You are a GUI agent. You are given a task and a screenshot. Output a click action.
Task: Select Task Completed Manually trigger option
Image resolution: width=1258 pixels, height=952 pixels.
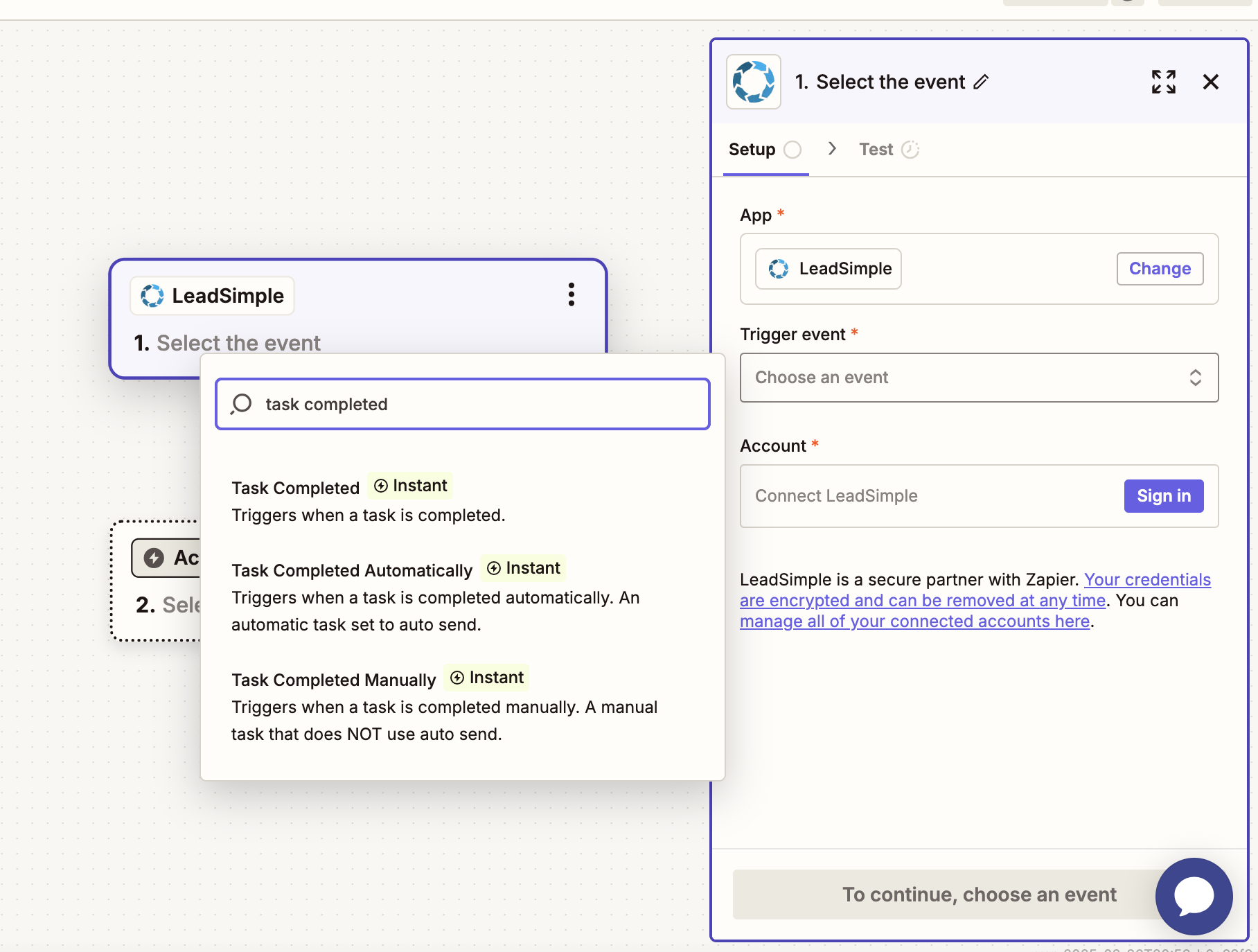point(463,706)
